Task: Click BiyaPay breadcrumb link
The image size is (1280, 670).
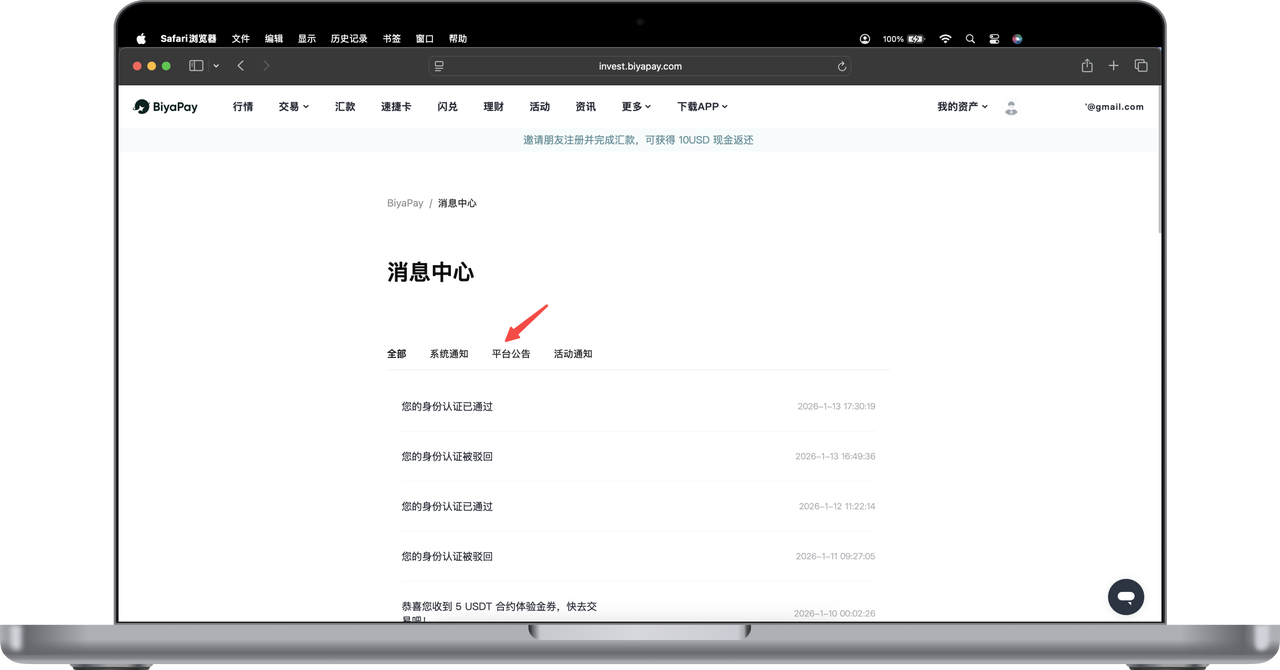Action: pos(405,203)
